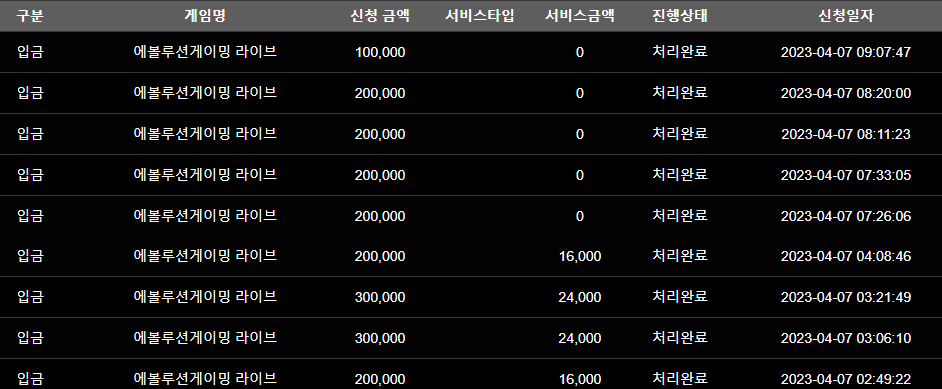Click the timestamp 2023-04-07 07:26:06
The image size is (942, 389).
click(846, 216)
